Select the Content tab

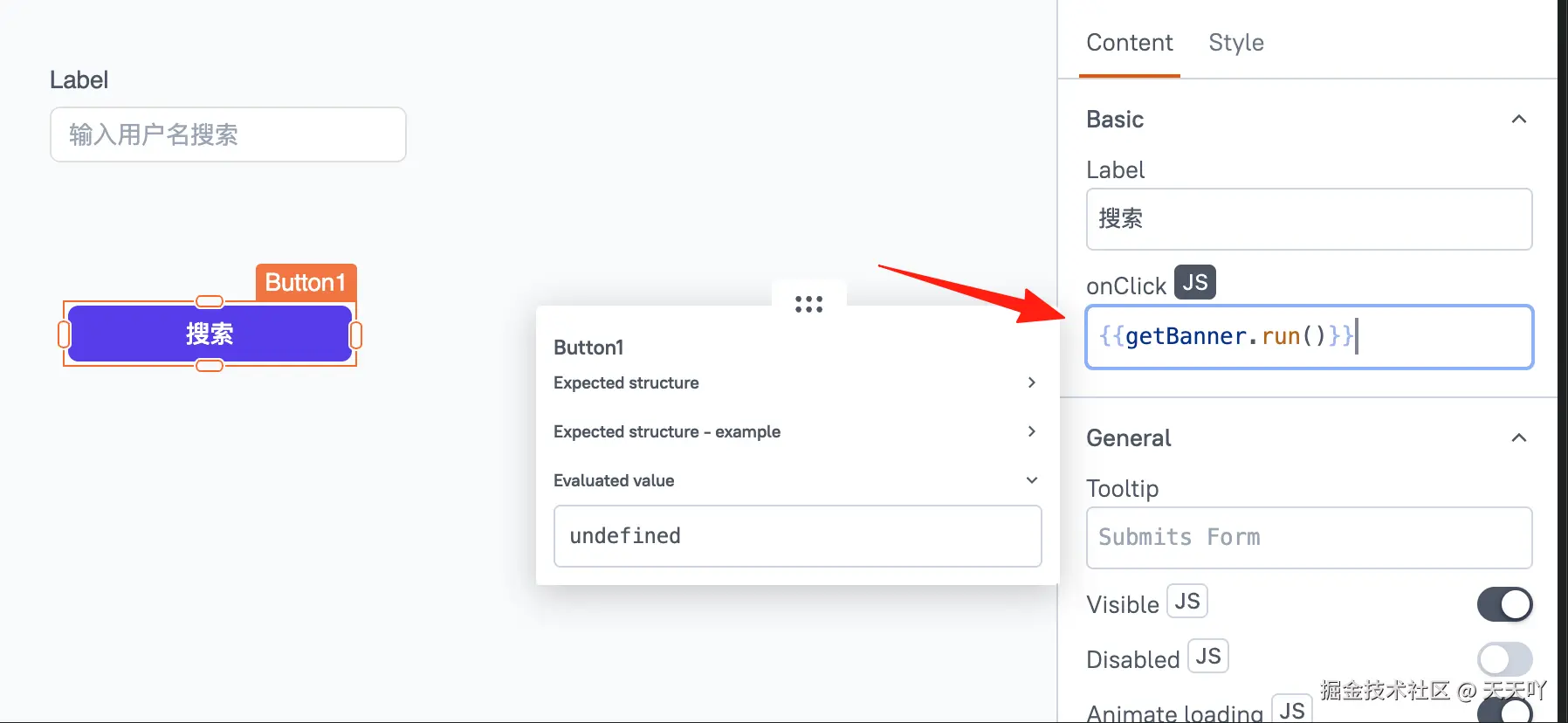click(1129, 43)
